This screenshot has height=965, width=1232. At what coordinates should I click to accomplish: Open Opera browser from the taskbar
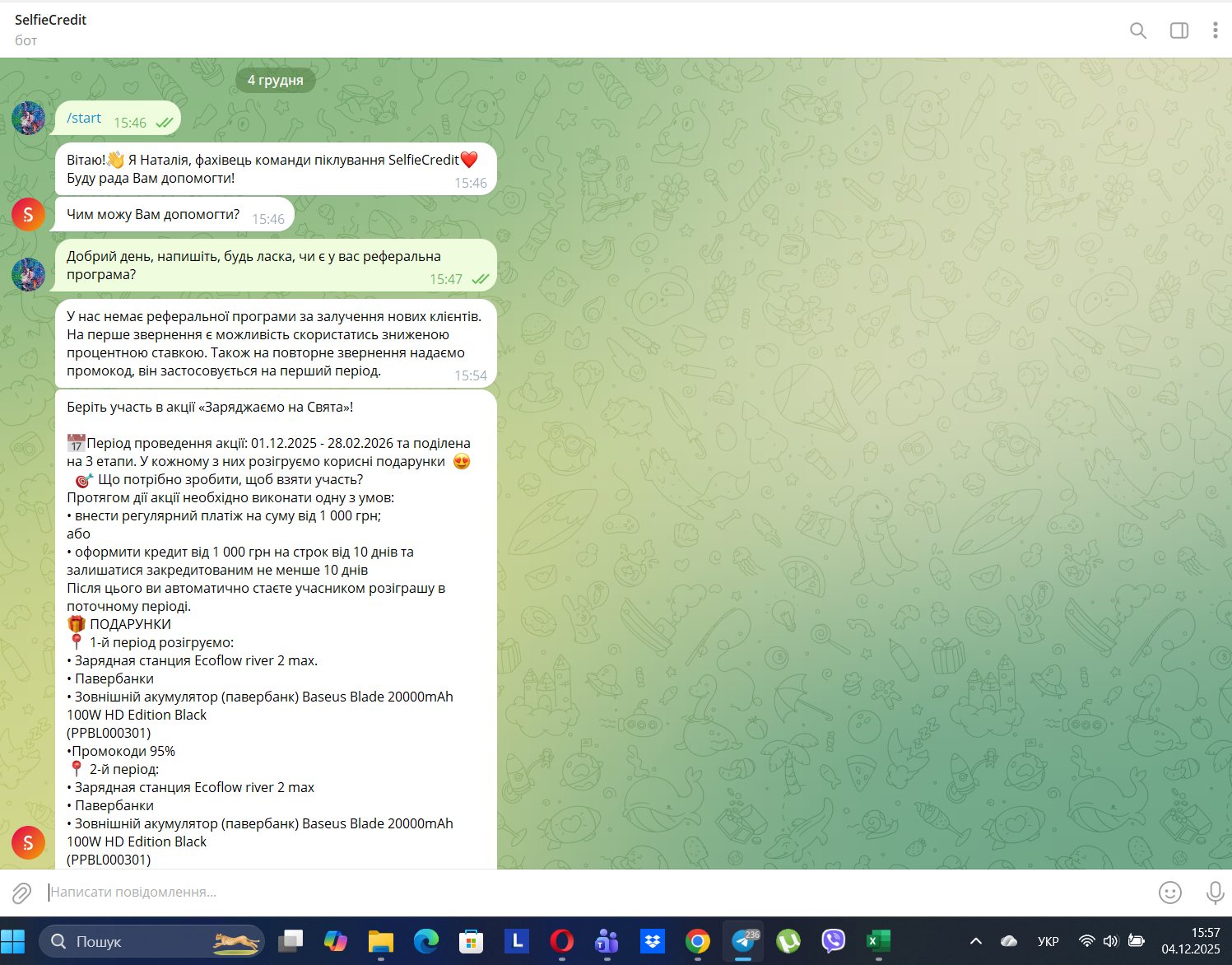pos(562,941)
